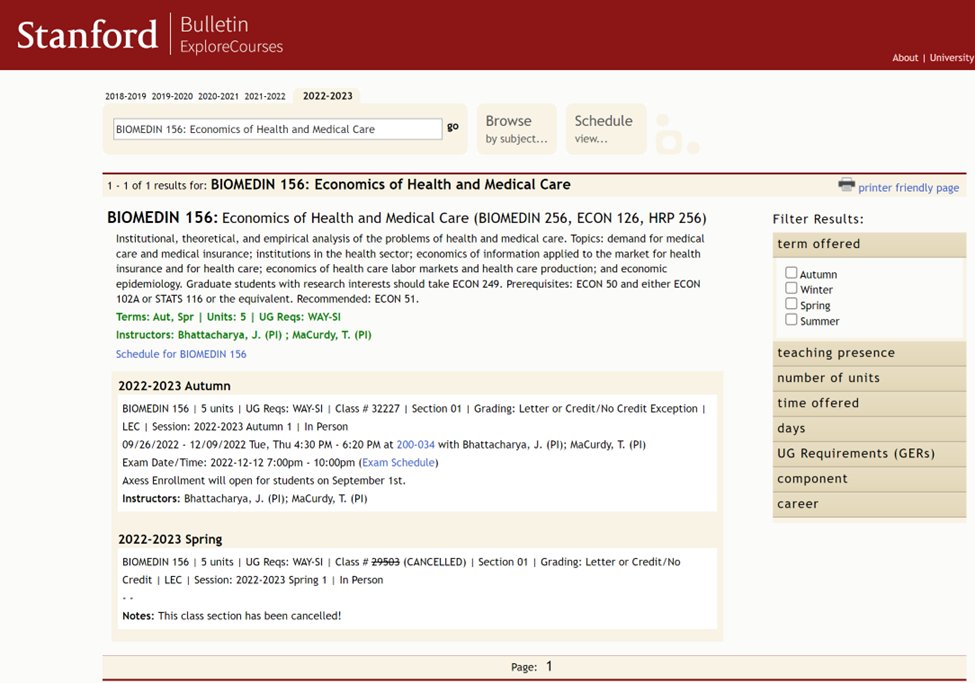Enable the Spring term filter checkbox
This screenshot has height=683, width=975.
791,304
